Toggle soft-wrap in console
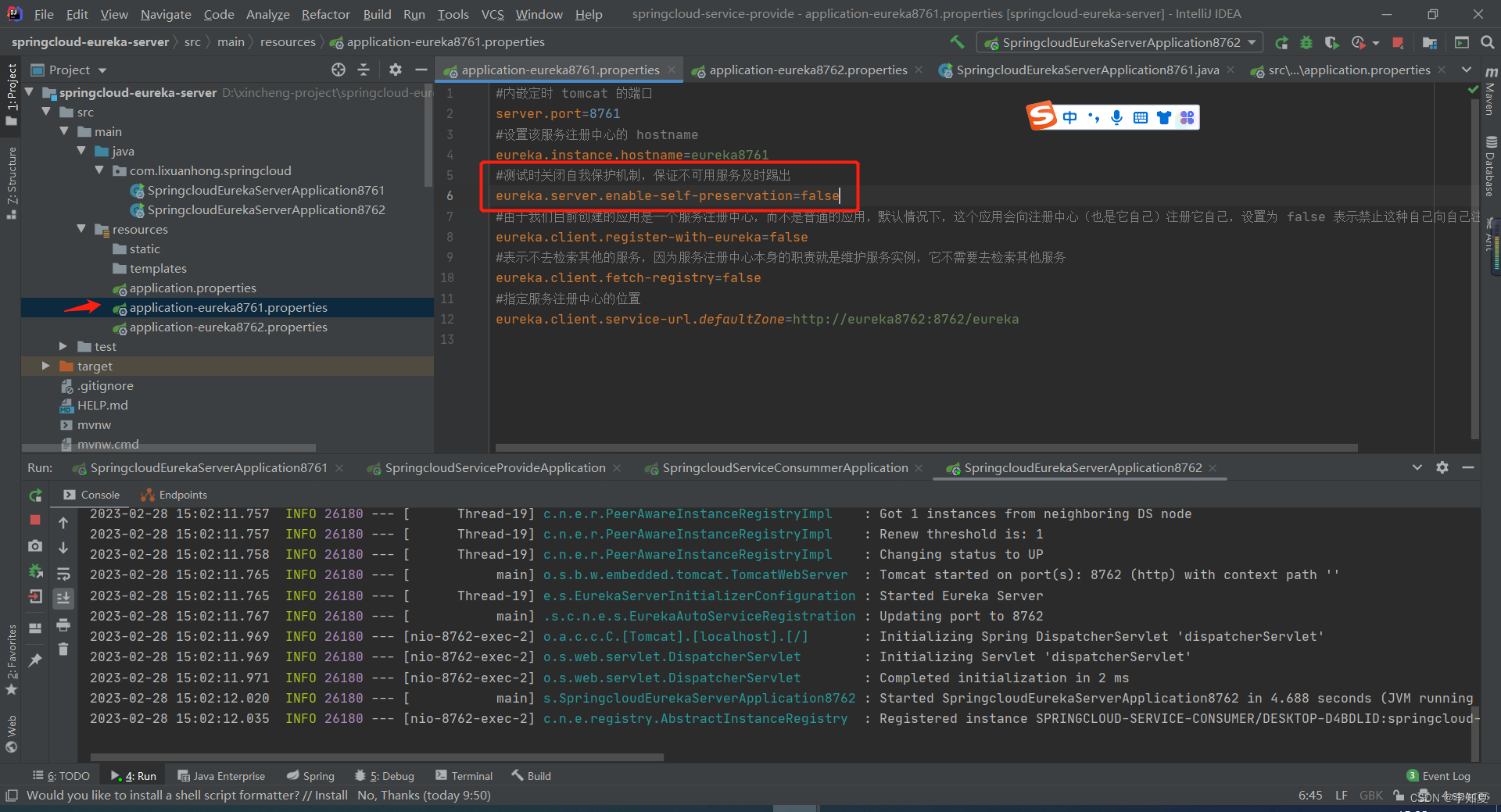1501x812 pixels. (63, 573)
